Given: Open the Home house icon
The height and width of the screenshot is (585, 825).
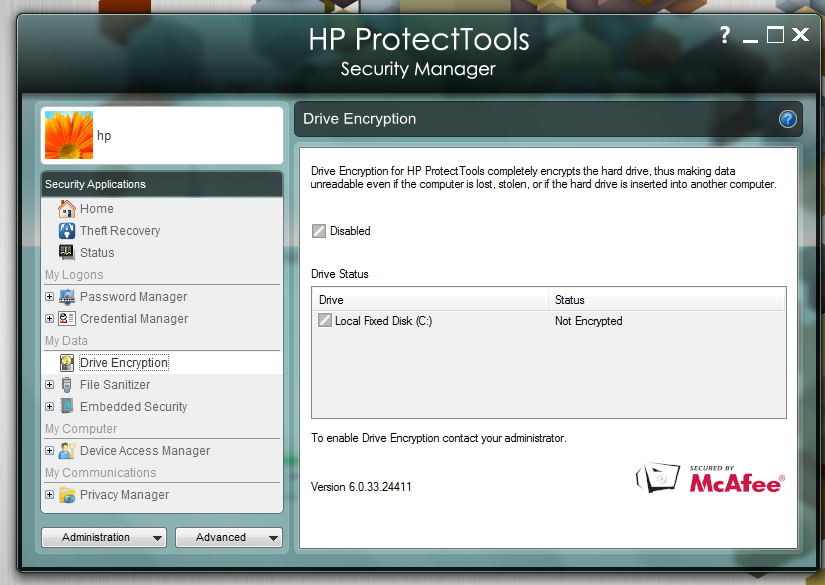Looking at the screenshot, I should point(67,209).
